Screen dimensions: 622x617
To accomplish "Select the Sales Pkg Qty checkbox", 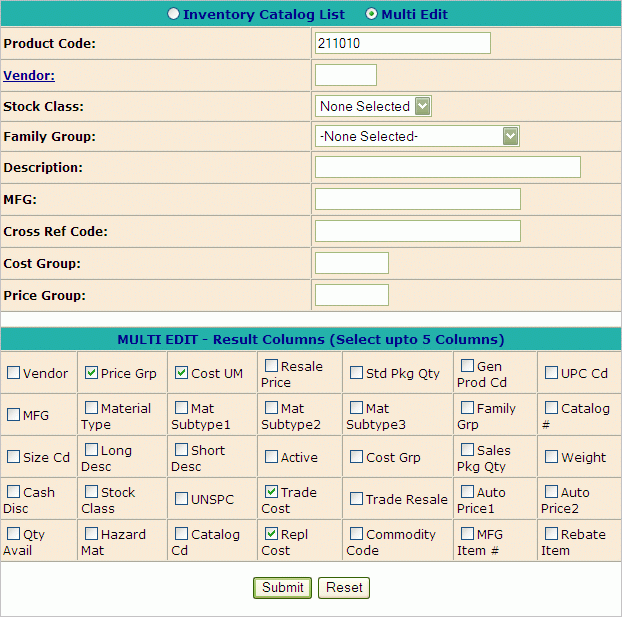I will click(467, 450).
